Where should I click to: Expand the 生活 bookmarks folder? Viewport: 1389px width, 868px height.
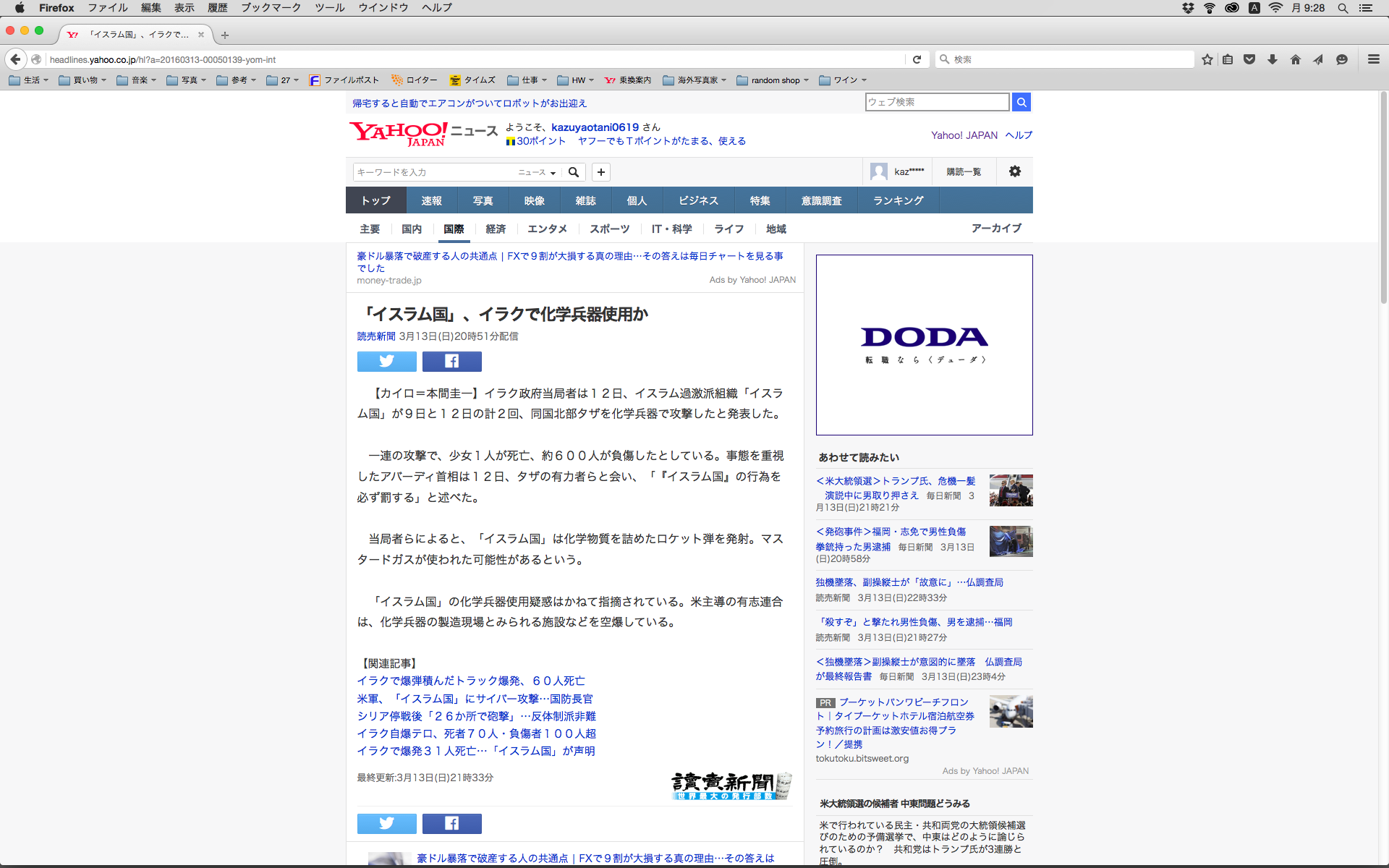coord(30,80)
